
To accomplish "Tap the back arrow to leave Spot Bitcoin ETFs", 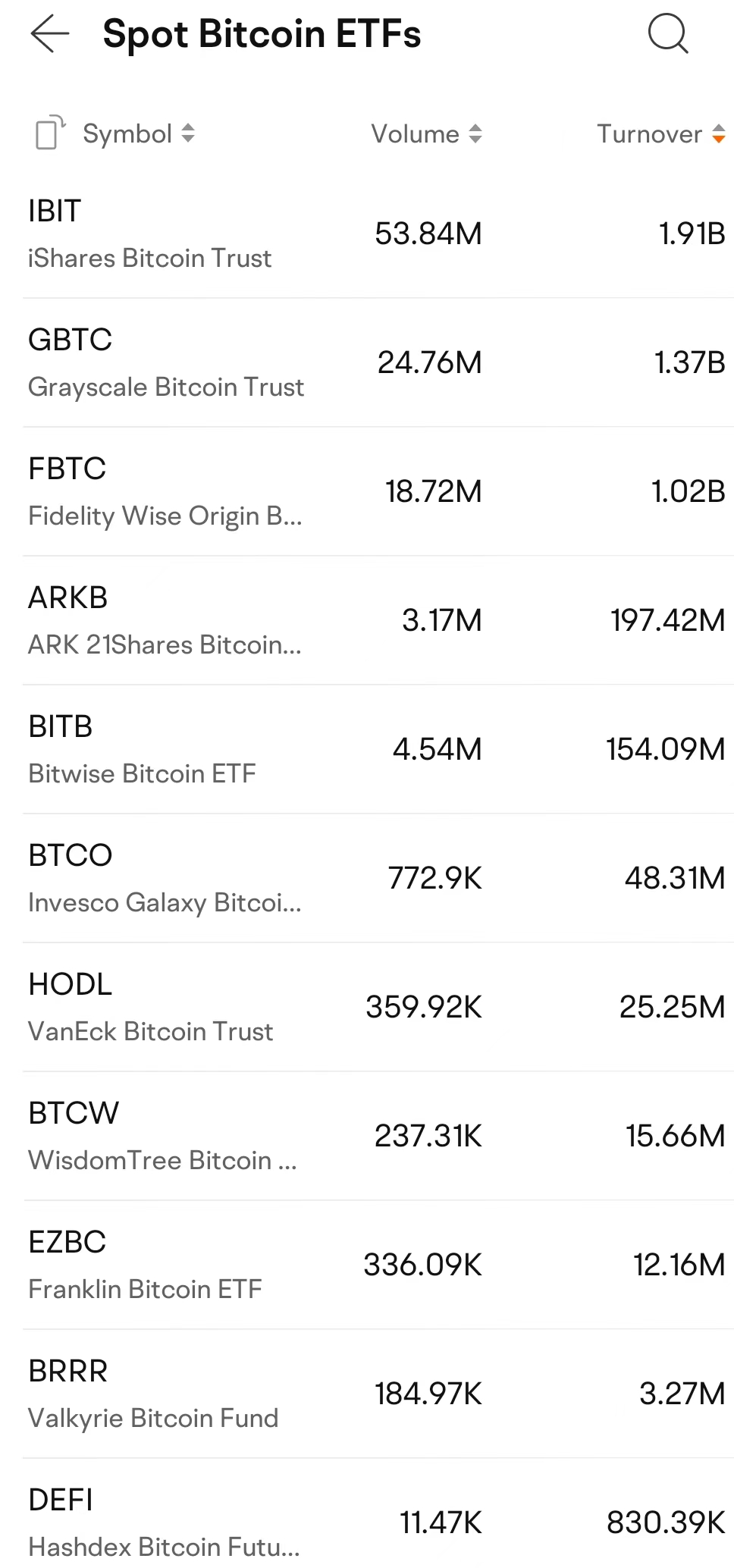I will pos(50,33).
